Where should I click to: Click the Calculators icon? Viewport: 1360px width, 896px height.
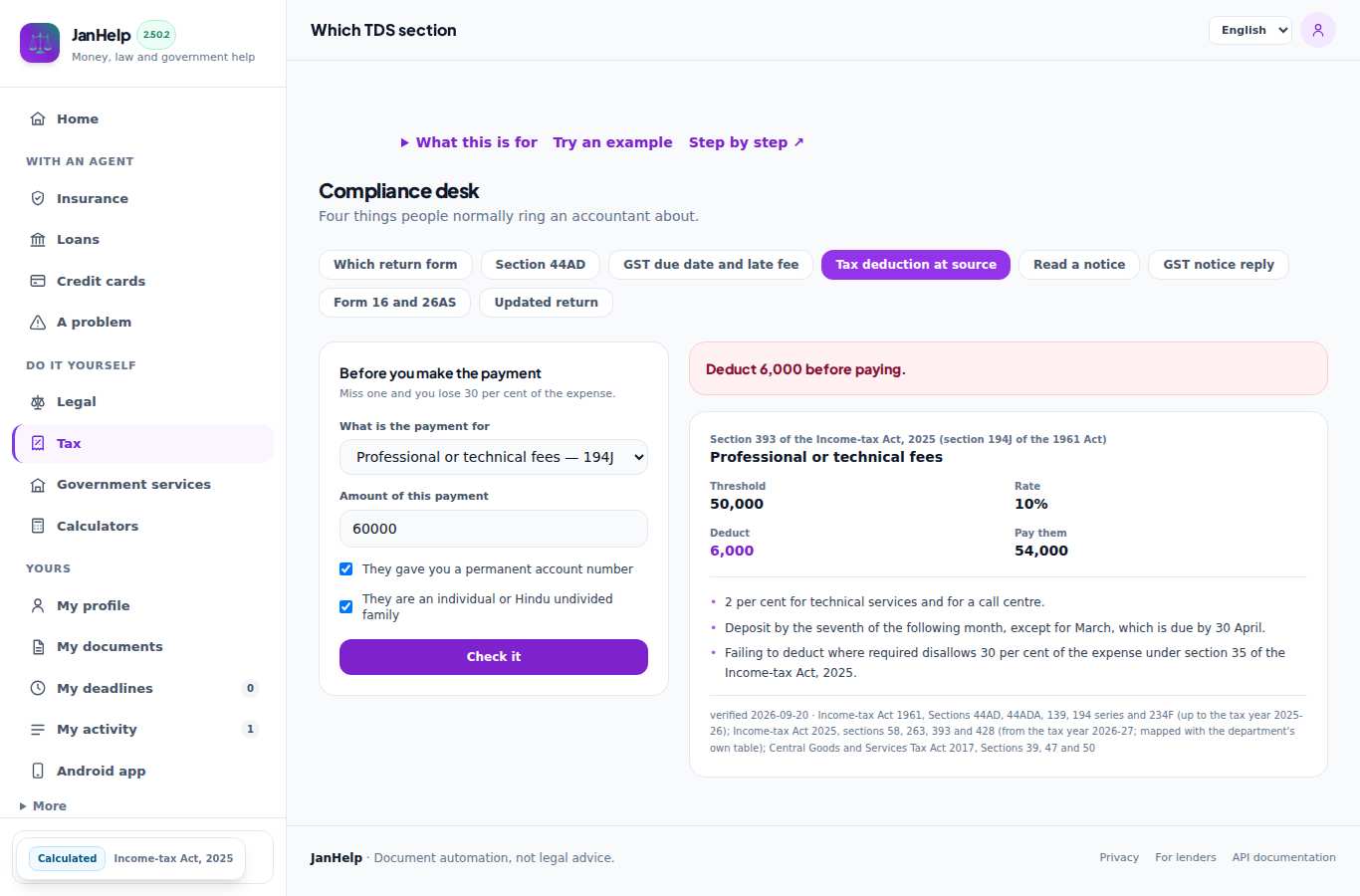point(38,526)
